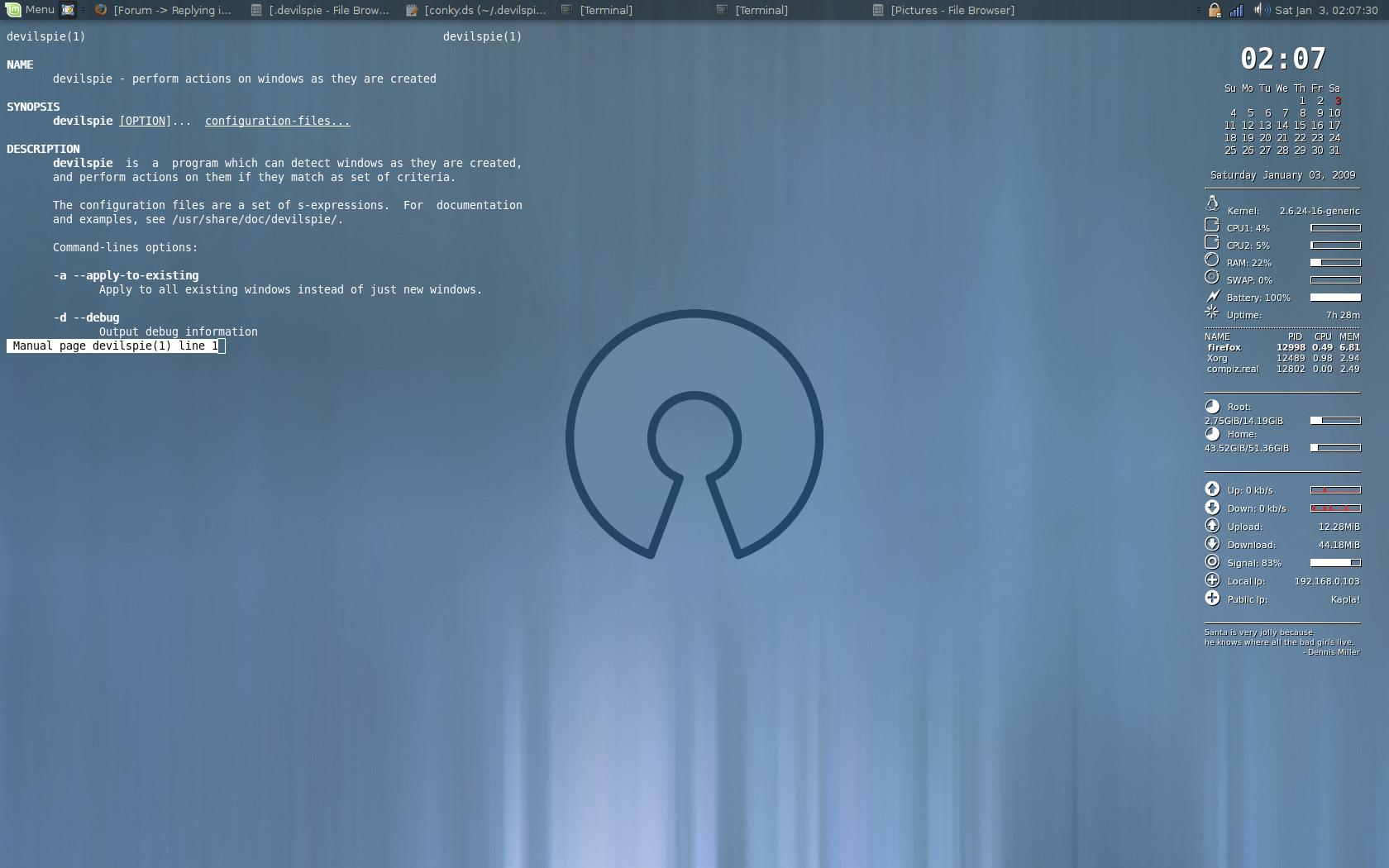
Task: Click the RAM usage bar
Action: pos(1335,262)
